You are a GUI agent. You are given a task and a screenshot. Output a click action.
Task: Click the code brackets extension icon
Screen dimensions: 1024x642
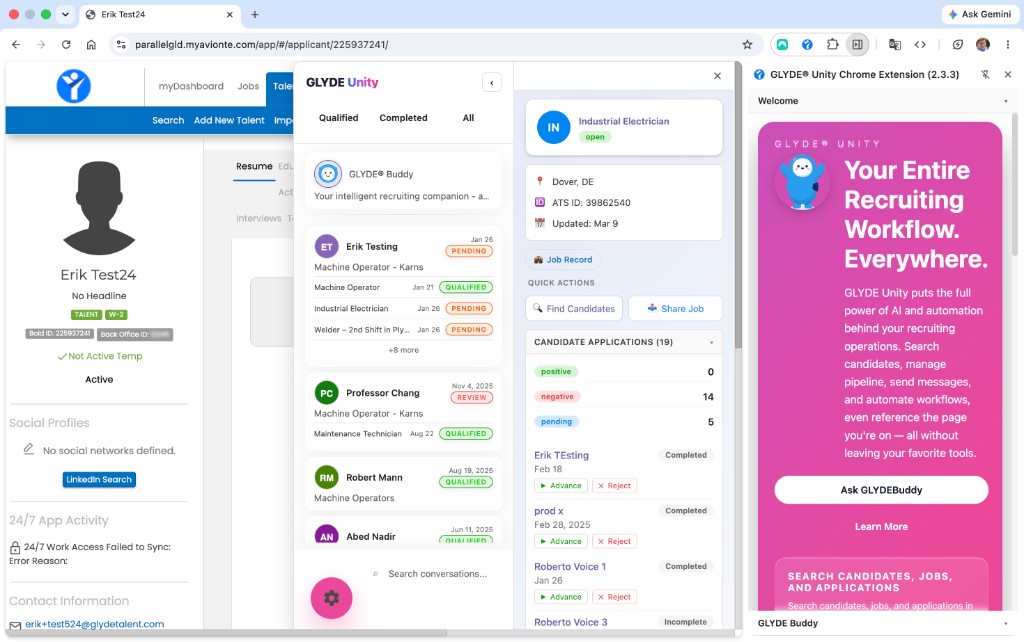click(920, 44)
